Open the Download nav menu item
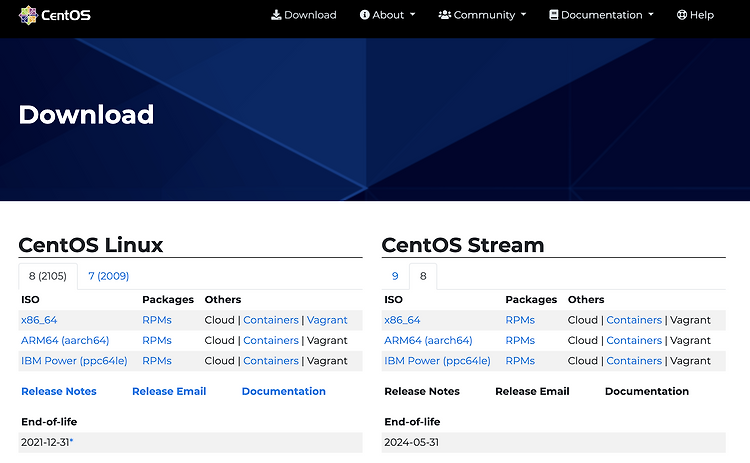 pos(304,15)
